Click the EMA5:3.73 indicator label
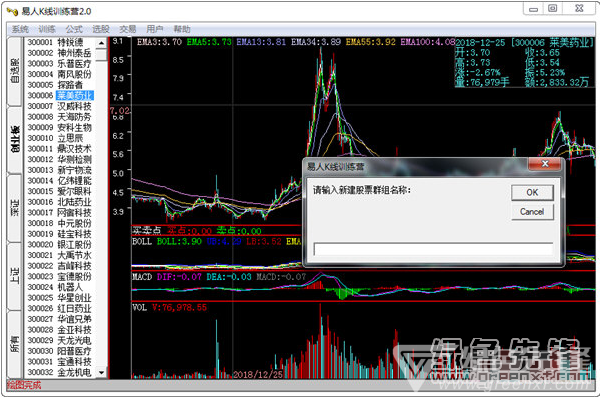This screenshot has width=600, height=398. pyautogui.click(x=209, y=42)
